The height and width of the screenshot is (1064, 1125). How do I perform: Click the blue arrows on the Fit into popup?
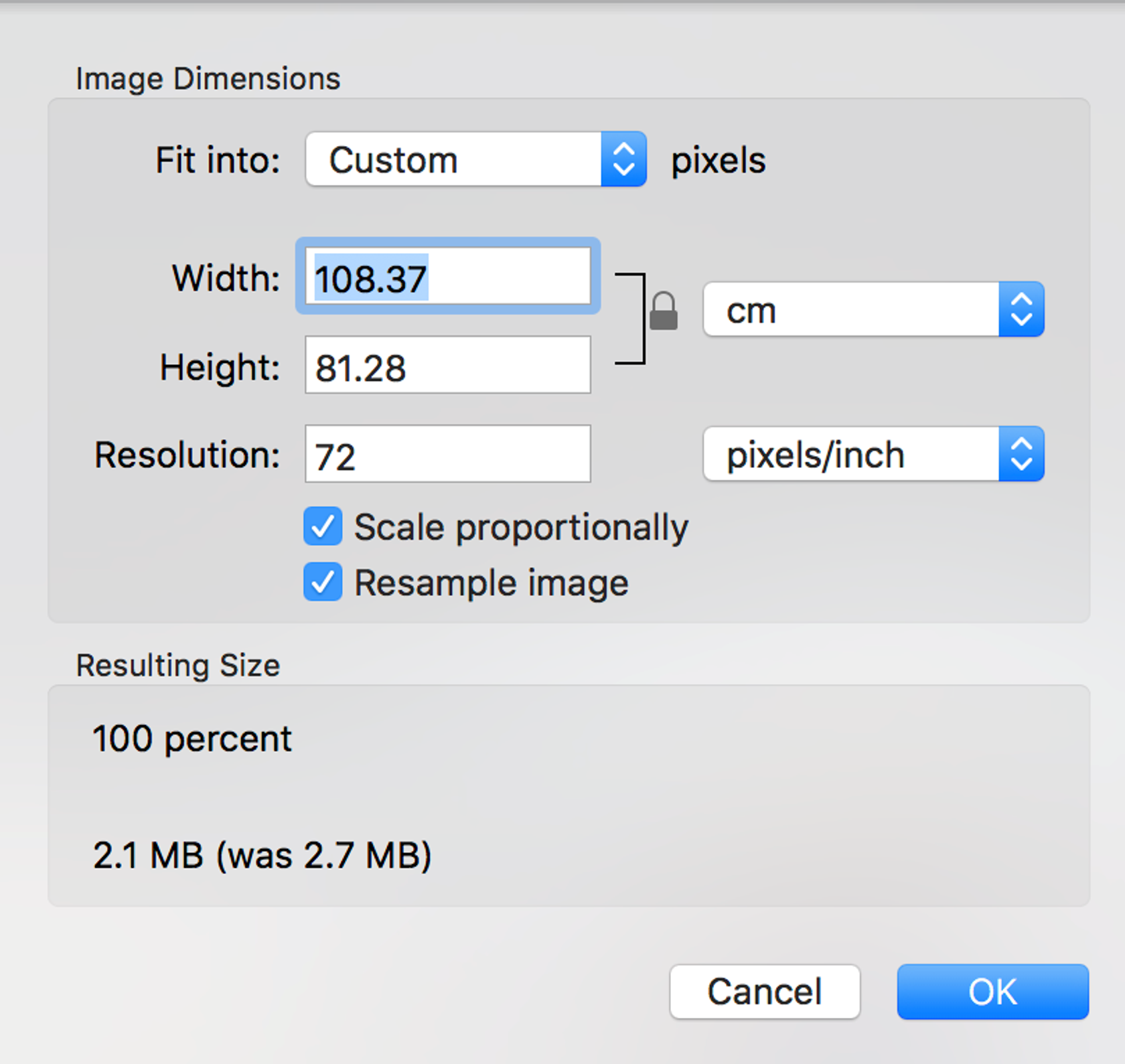(623, 159)
